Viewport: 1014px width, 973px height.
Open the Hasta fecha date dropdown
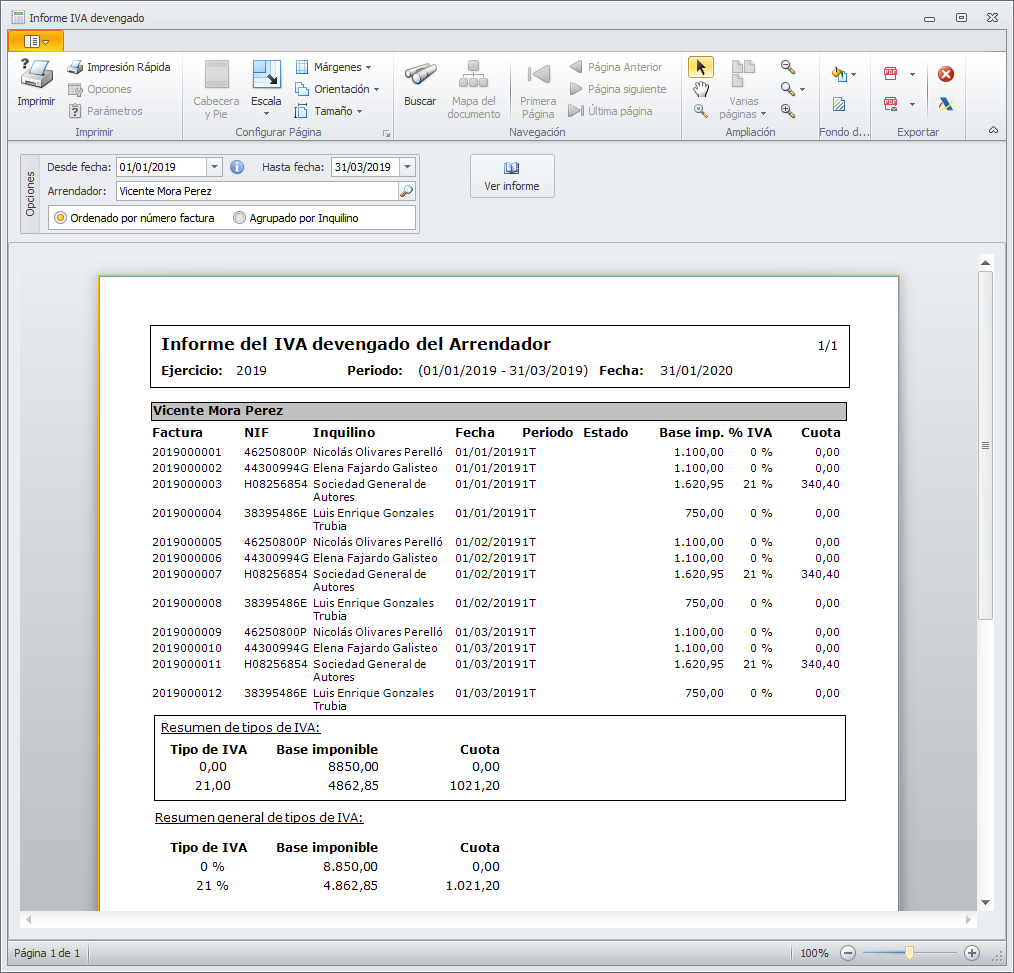407,167
